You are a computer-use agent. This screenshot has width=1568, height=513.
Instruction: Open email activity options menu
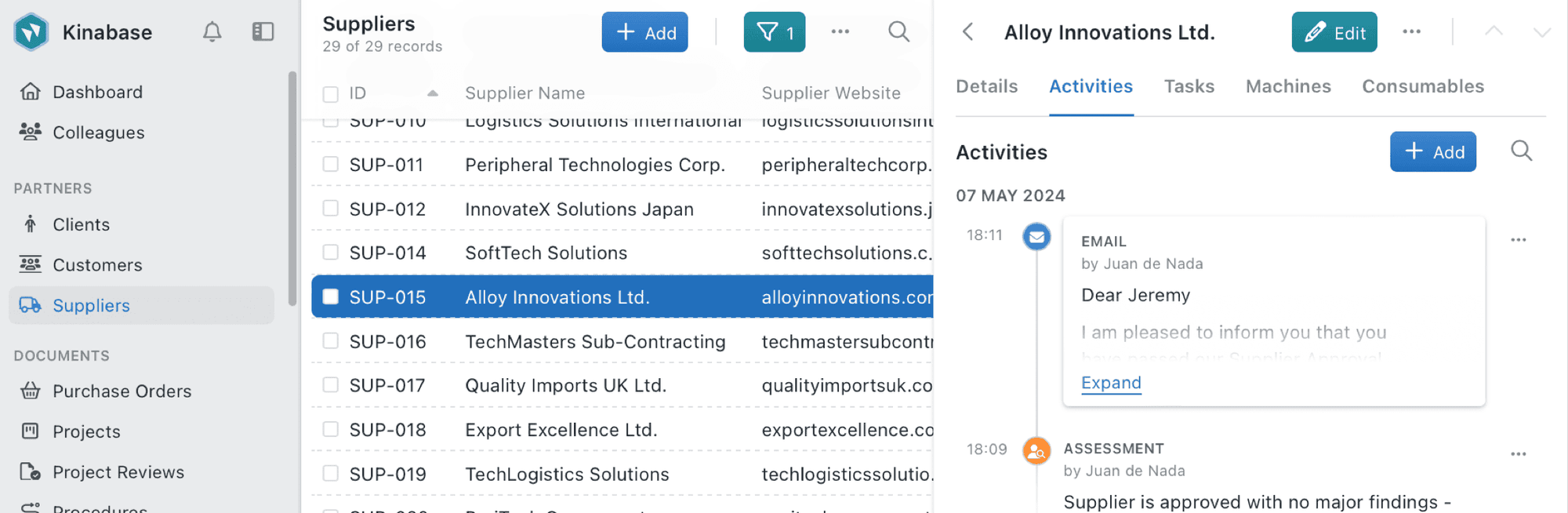[1518, 240]
